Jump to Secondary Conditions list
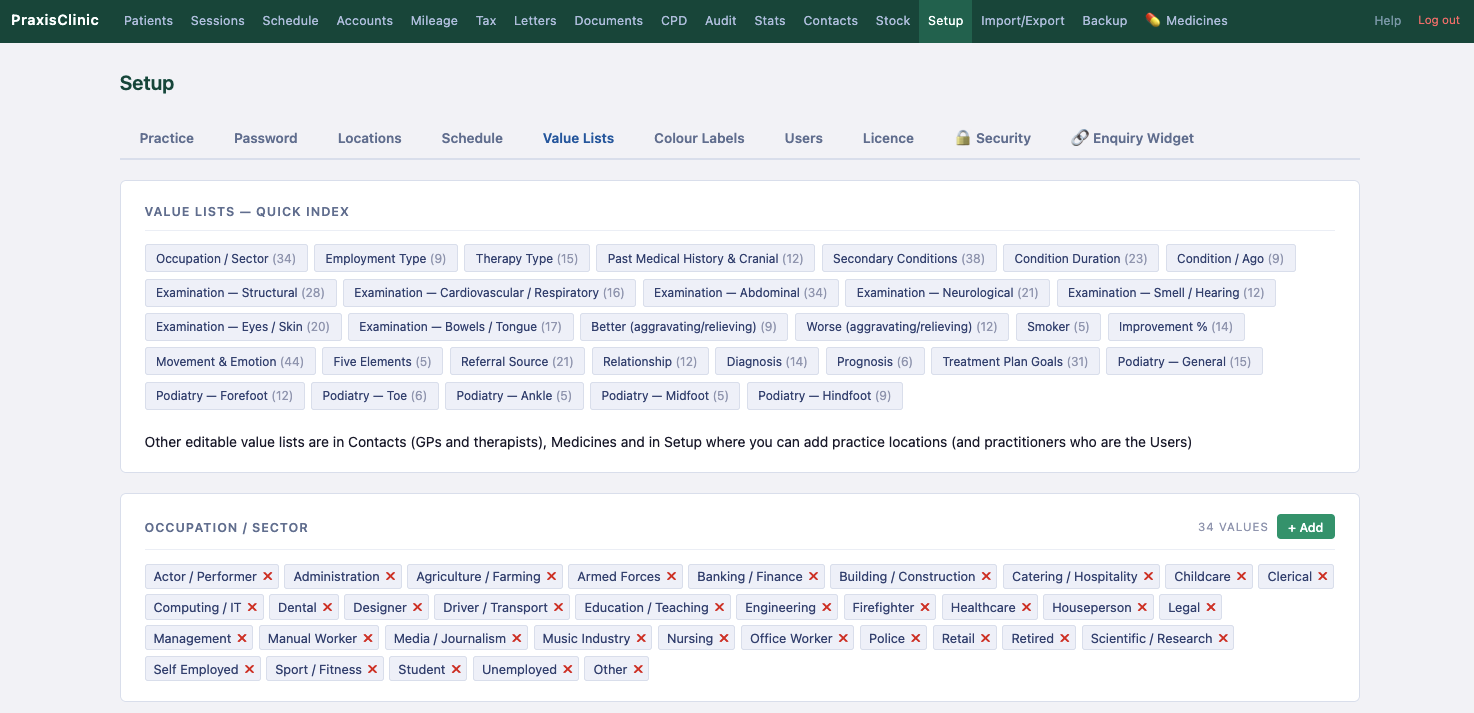This screenshot has width=1474, height=713. coord(908,258)
